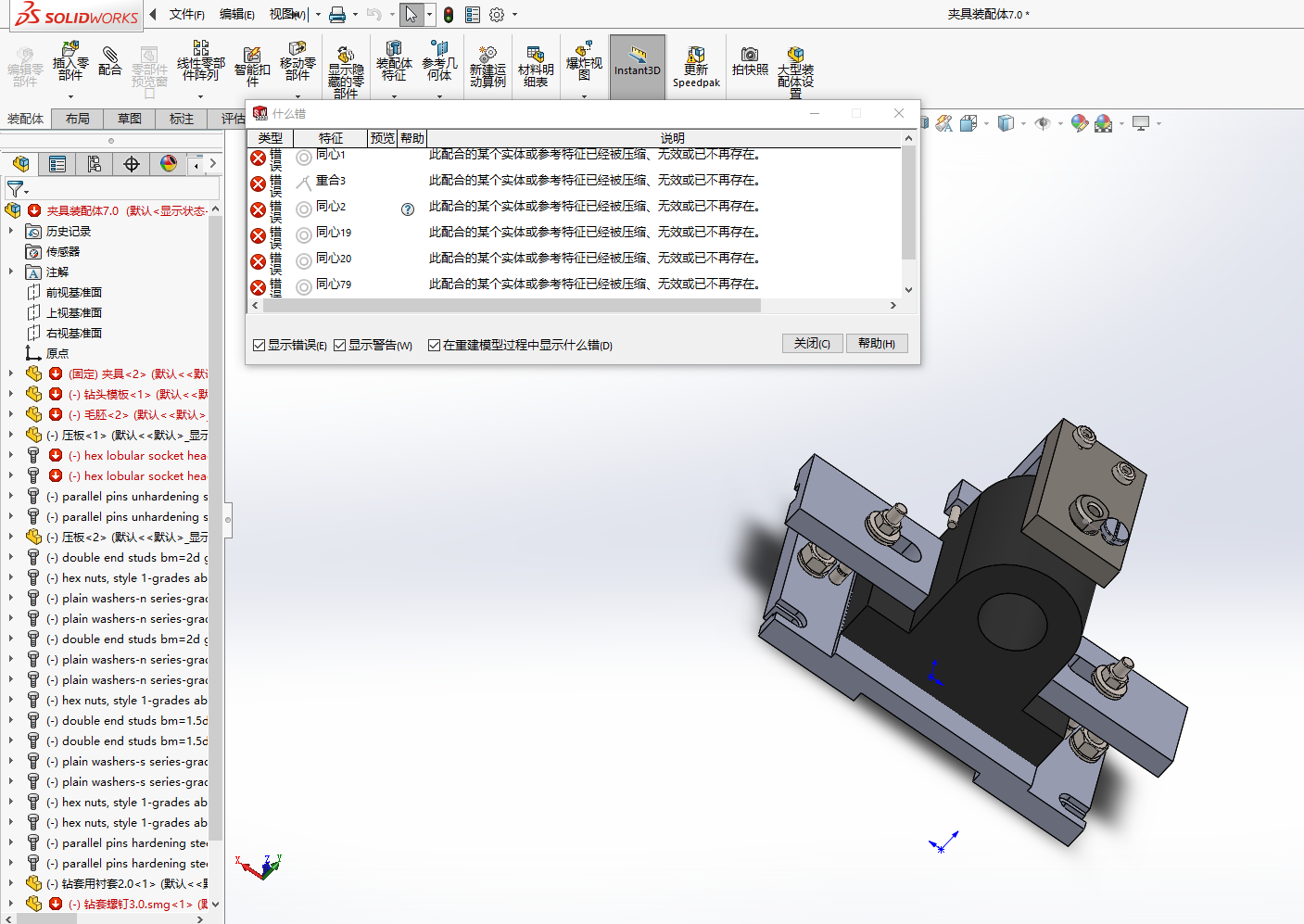Open the DimXpertManager crosshair tab
Viewport: 1304px width, 924px height.
[x=132, y=164]
